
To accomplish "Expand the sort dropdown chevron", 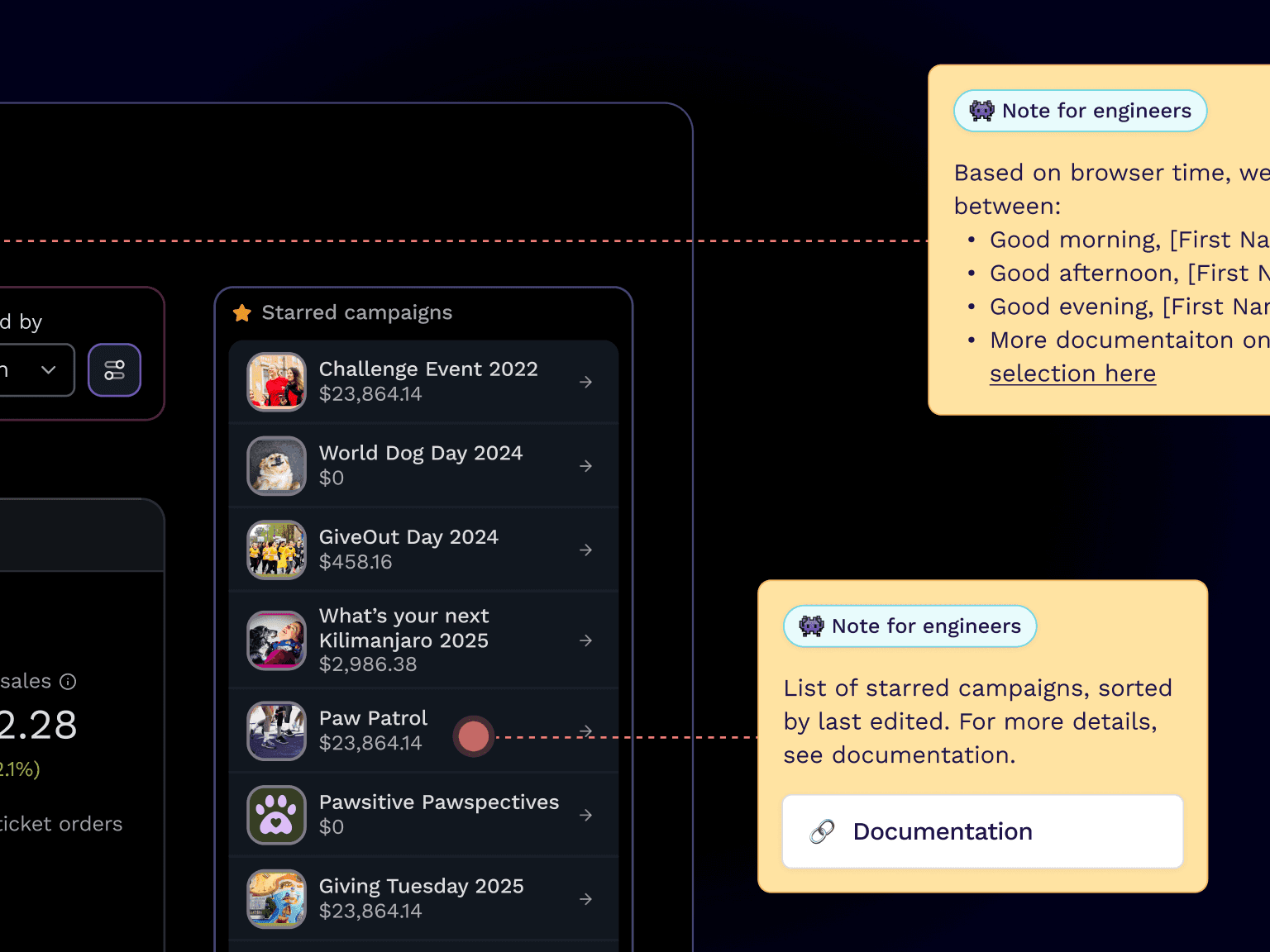I will (x=49, y=370).
